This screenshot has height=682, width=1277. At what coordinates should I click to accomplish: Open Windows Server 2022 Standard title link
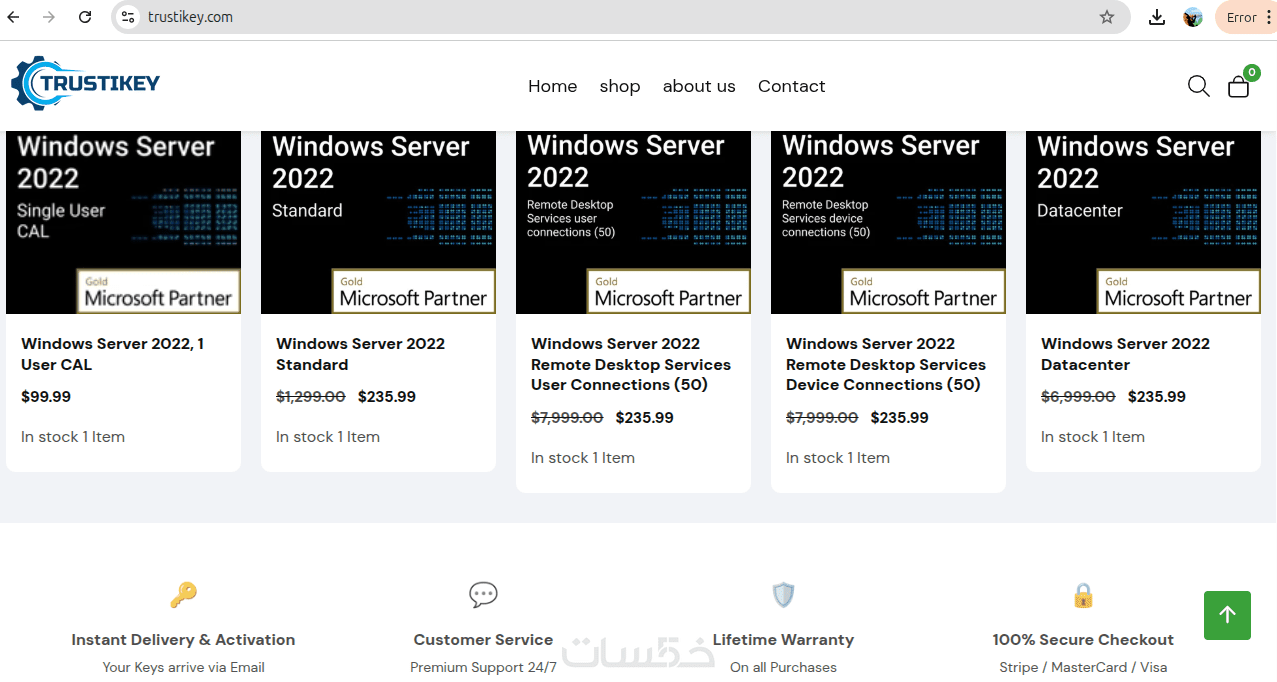pyautogui.click(x=360, y=354)
